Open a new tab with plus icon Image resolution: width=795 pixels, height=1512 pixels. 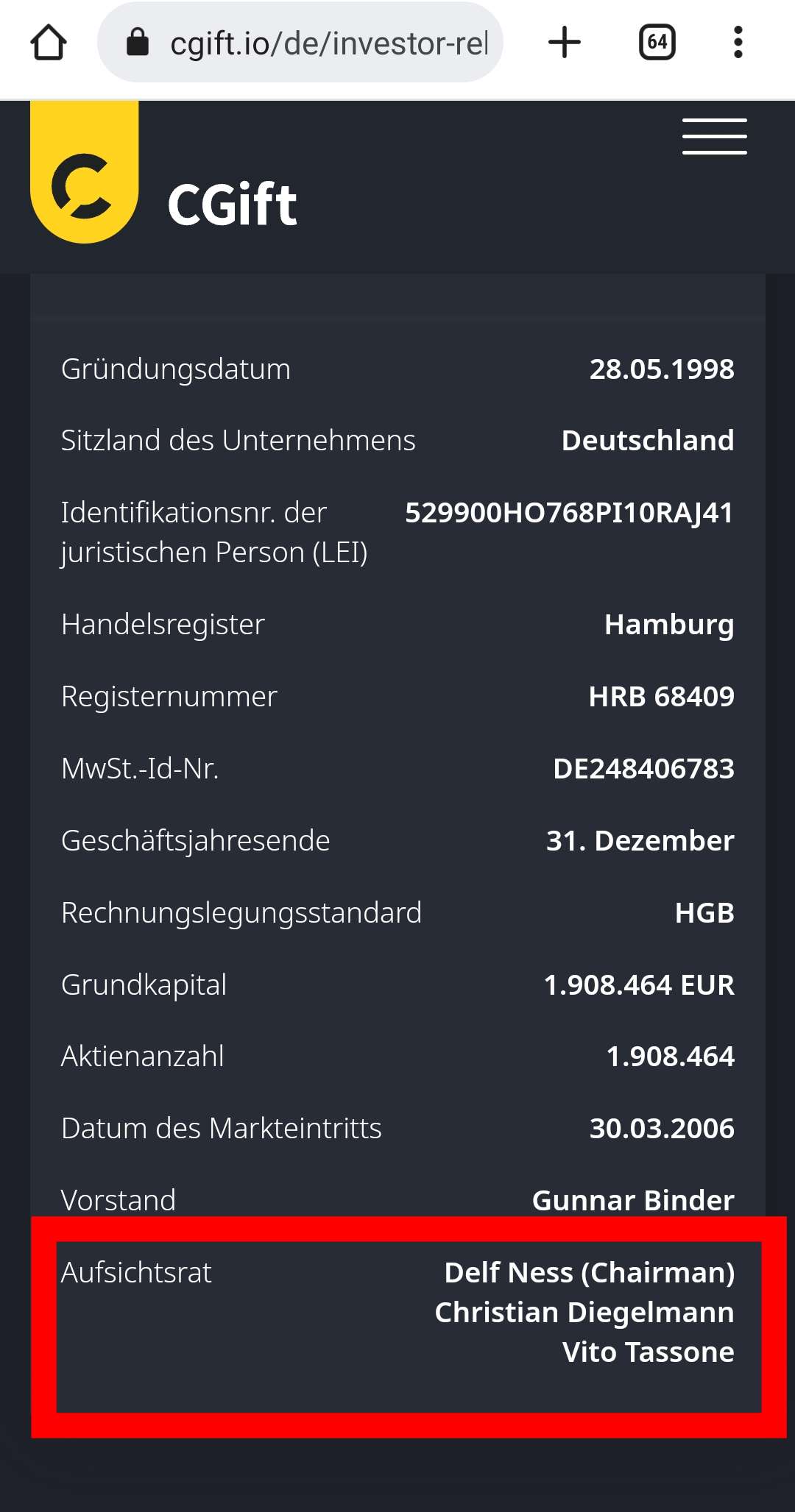pyautogui.click(x=565, y=43)
